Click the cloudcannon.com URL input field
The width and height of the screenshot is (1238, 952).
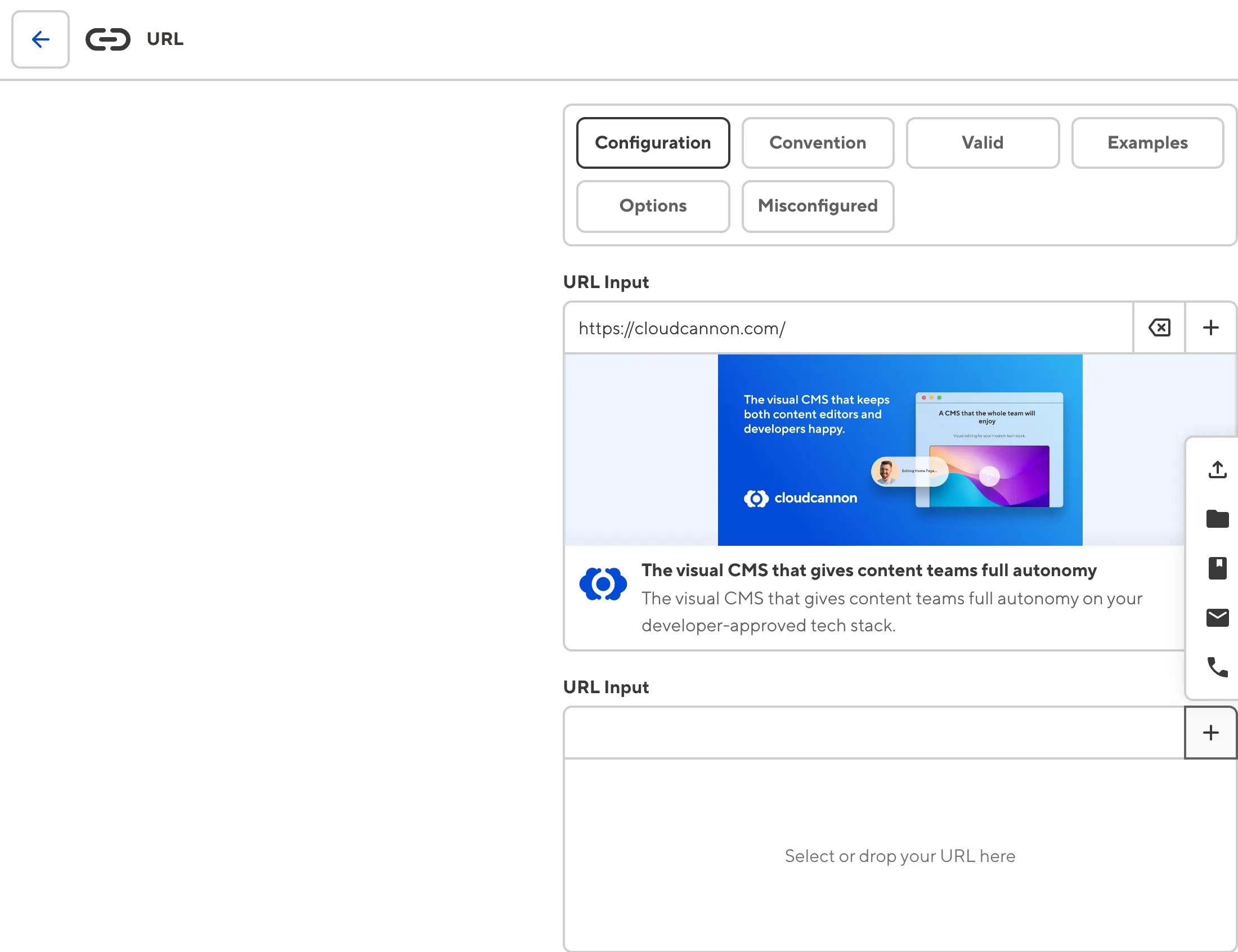click(793, 327)
